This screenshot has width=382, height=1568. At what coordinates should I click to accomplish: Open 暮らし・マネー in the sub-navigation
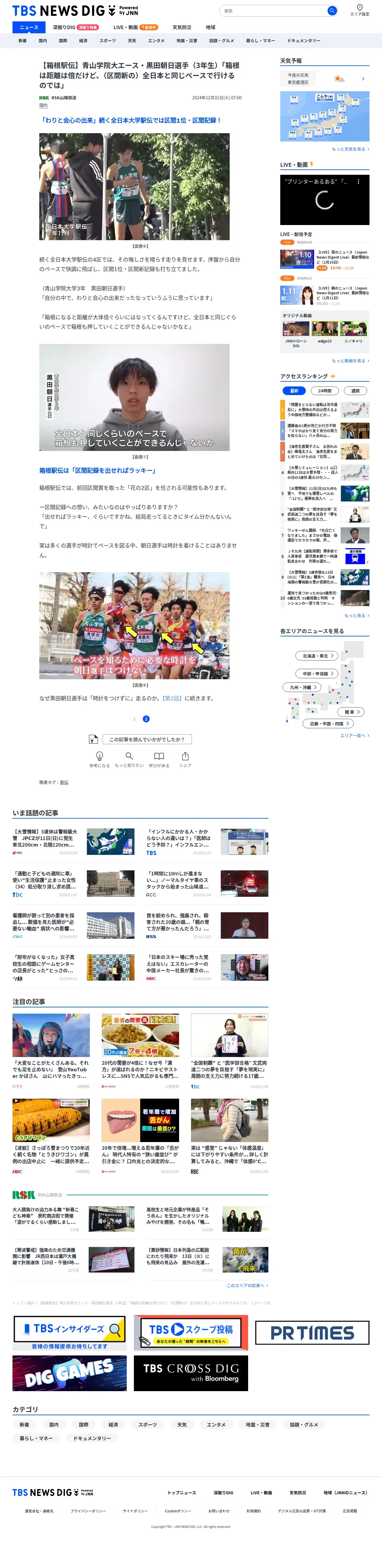260,41
